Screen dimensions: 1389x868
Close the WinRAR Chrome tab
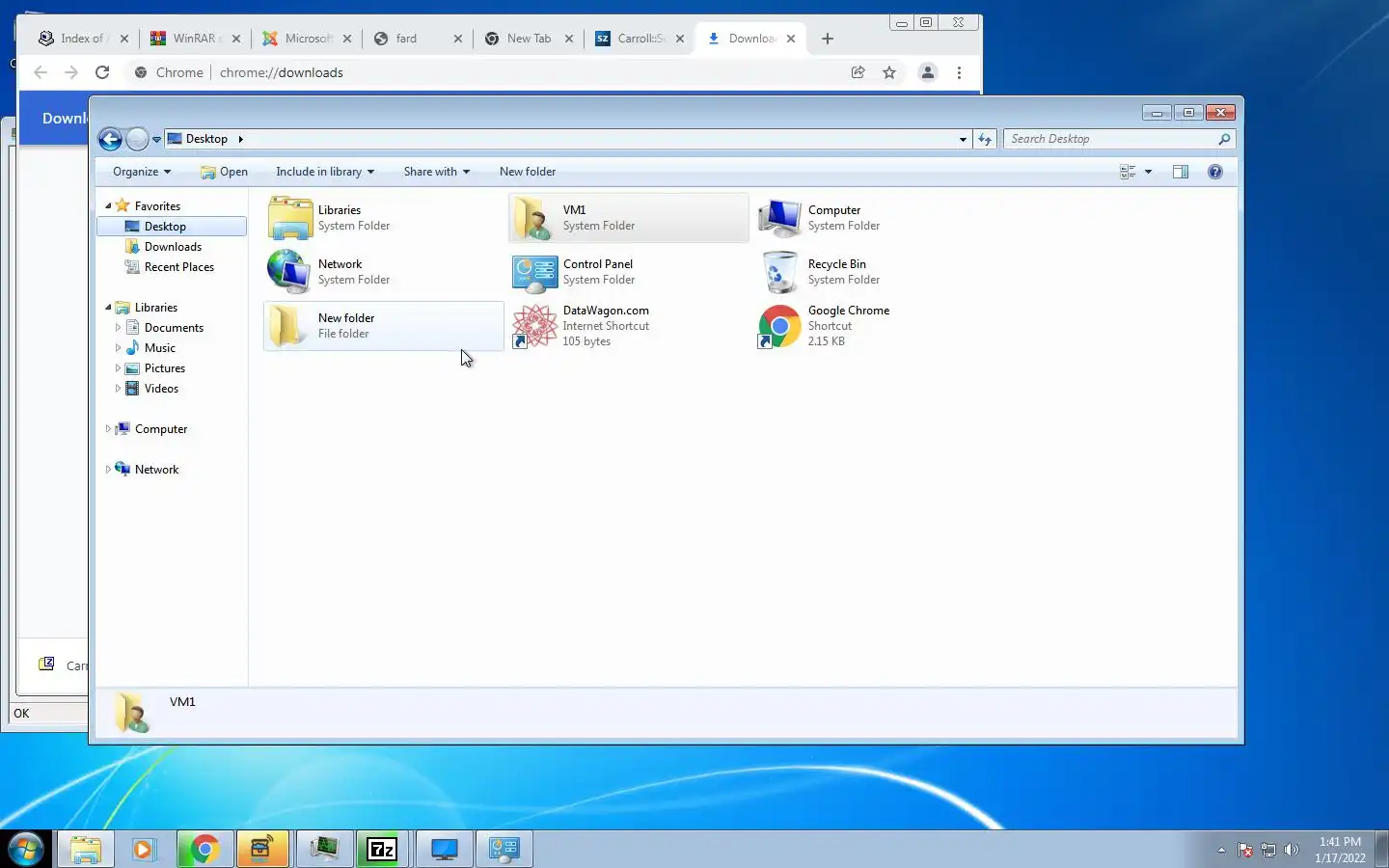[x=236, y=39]
